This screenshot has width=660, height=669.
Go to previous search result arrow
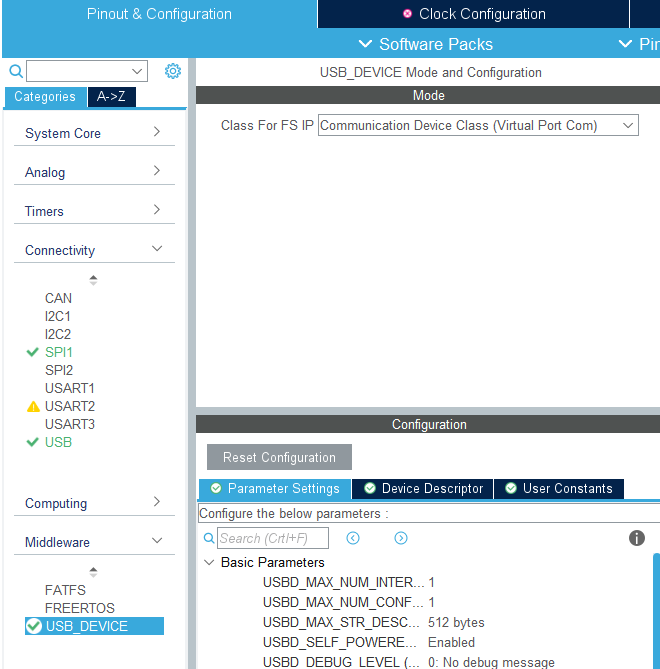coord(353,538)
